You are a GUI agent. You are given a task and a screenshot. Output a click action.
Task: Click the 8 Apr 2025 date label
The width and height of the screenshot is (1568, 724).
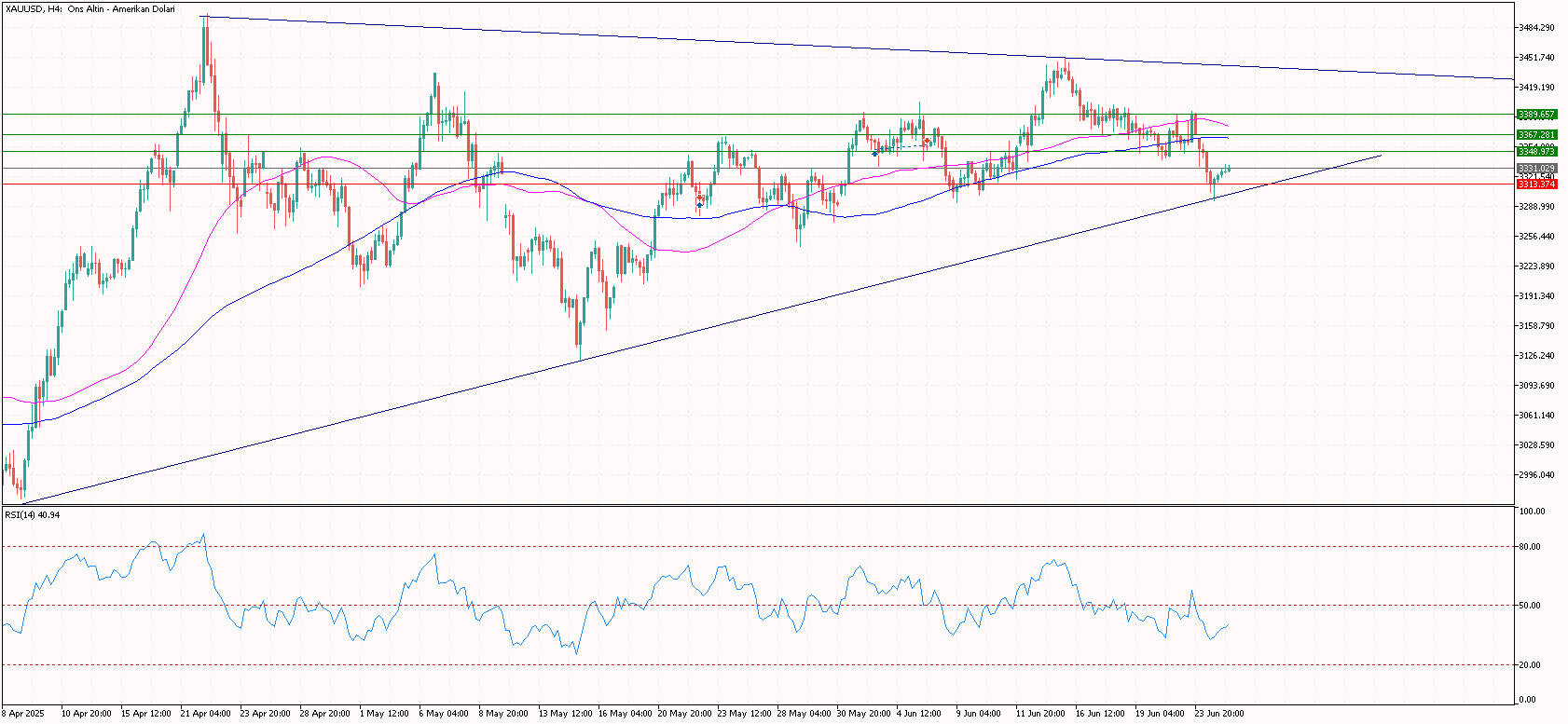[23, 714]
